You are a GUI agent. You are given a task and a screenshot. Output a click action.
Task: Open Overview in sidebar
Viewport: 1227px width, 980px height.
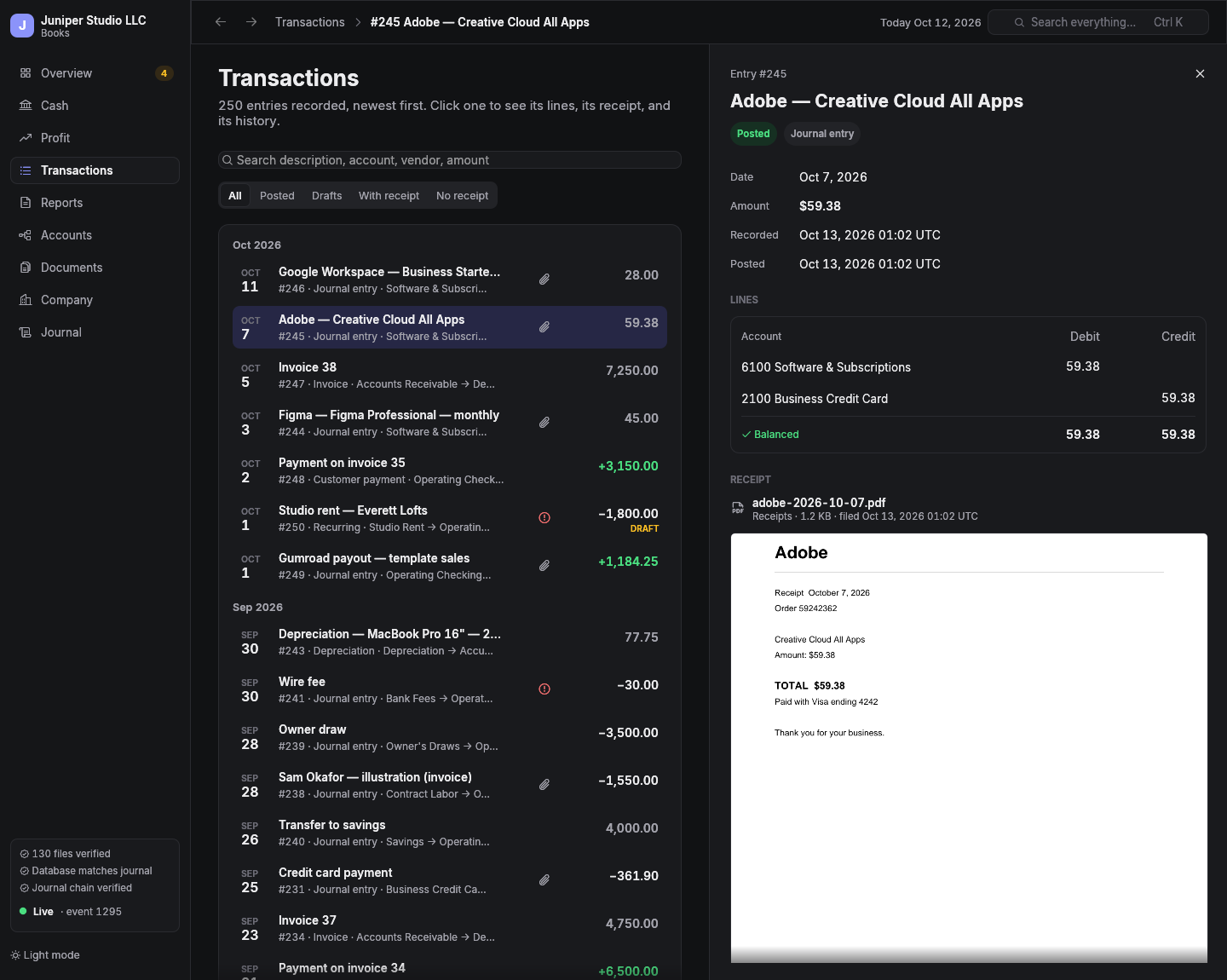click(95, 73)
